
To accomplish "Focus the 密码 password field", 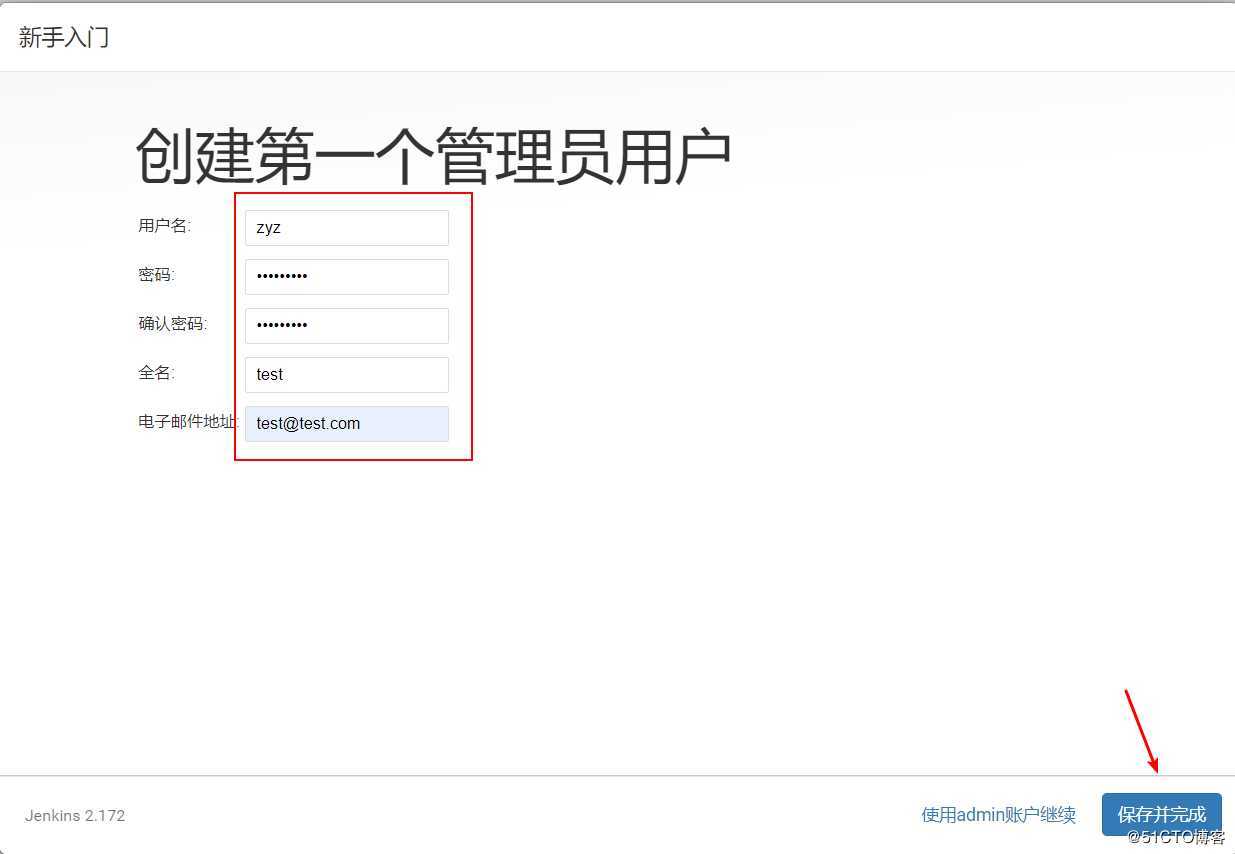I will [x=347, y=277].
